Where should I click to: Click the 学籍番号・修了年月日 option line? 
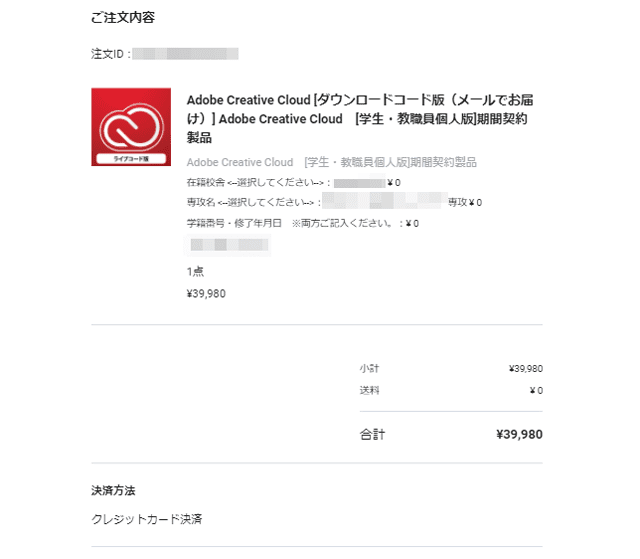click(x=302, y=223)
